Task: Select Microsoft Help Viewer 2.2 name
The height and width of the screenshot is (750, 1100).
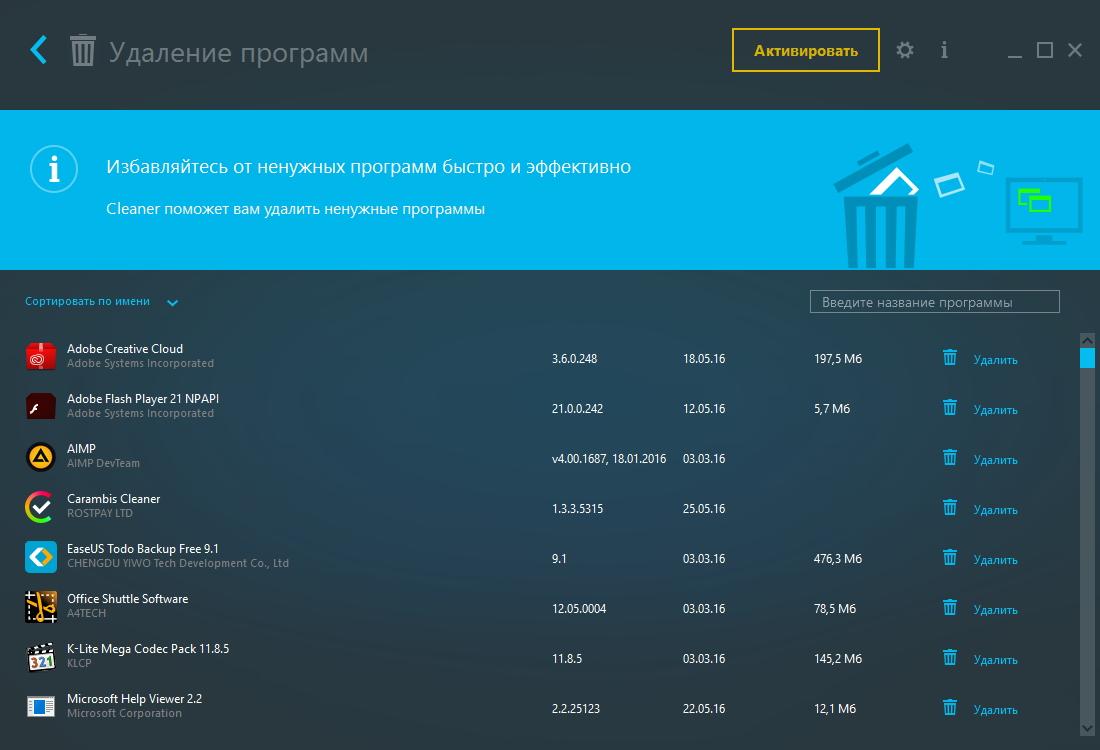Action: [x=135, y=699]
